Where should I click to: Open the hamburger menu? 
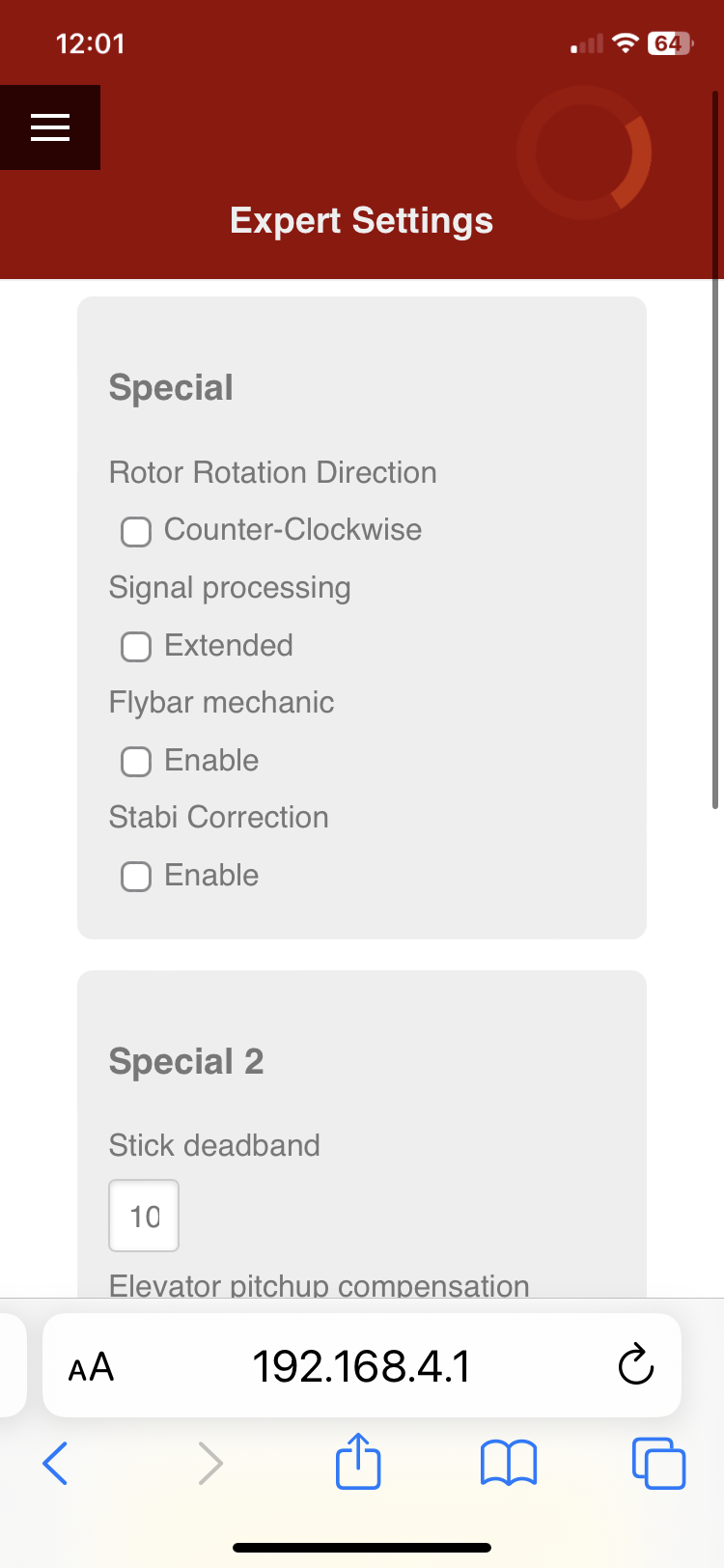[50, 127]
